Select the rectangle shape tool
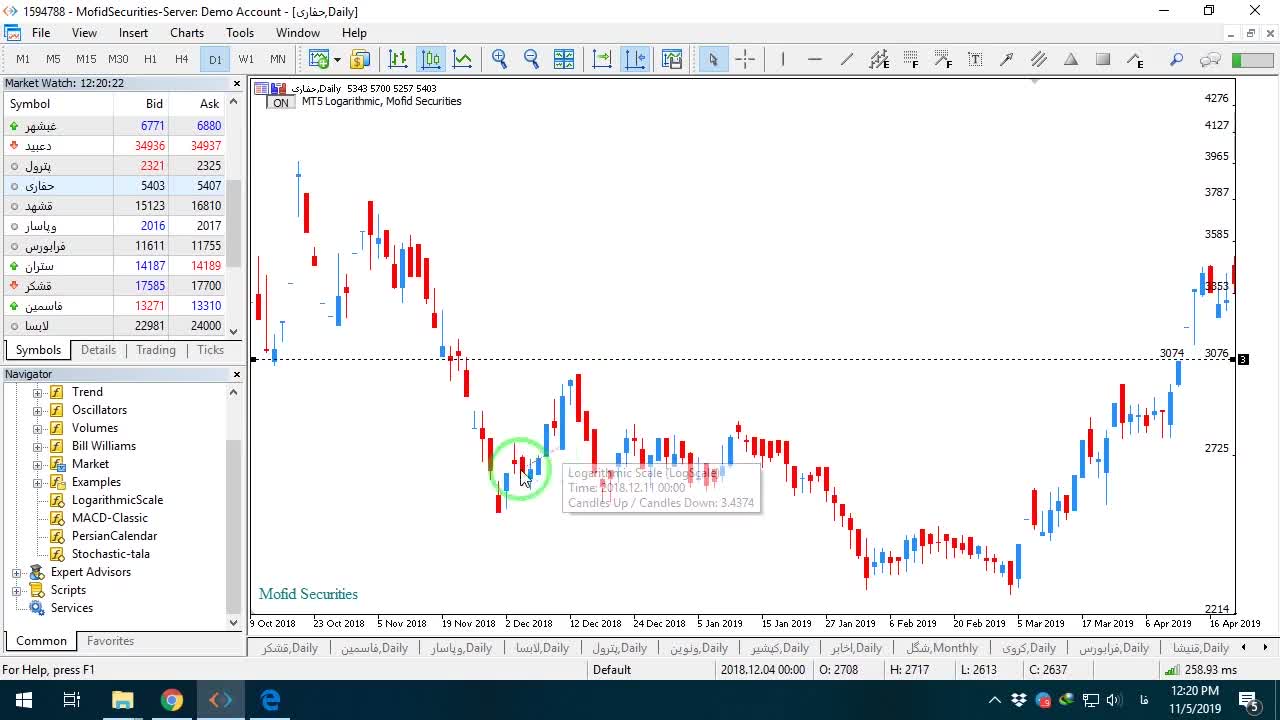Viewport: 1280px width, 720px height. tap(1103, 59)
